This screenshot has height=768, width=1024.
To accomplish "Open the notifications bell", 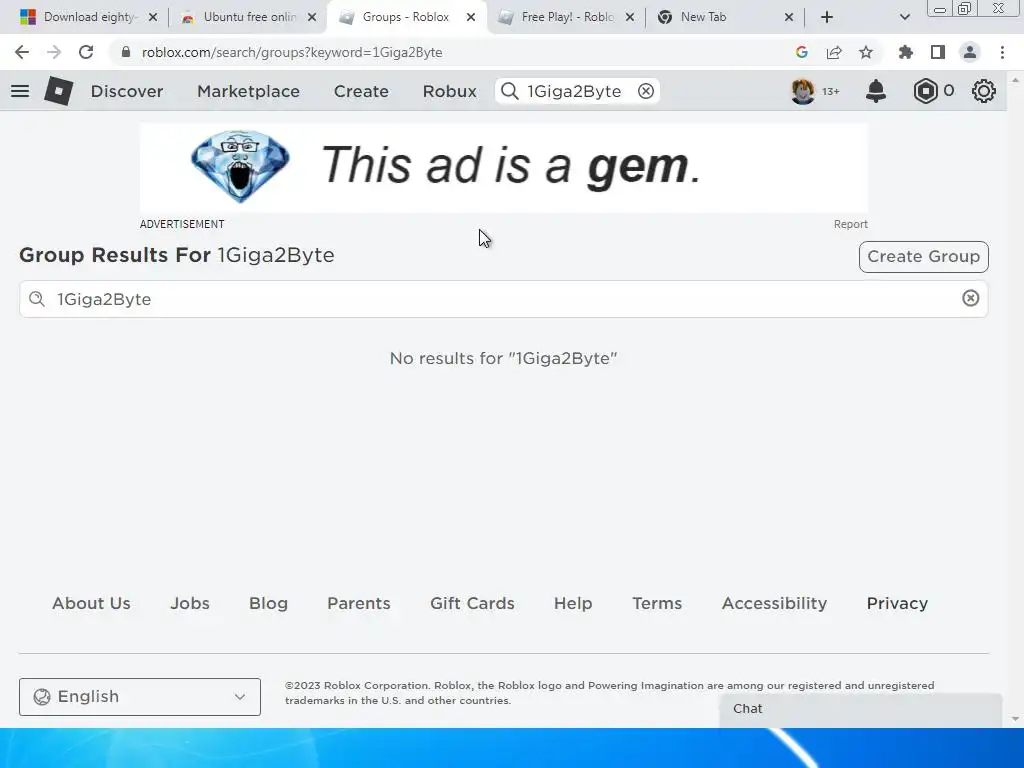I will click(x=876, y=91).
